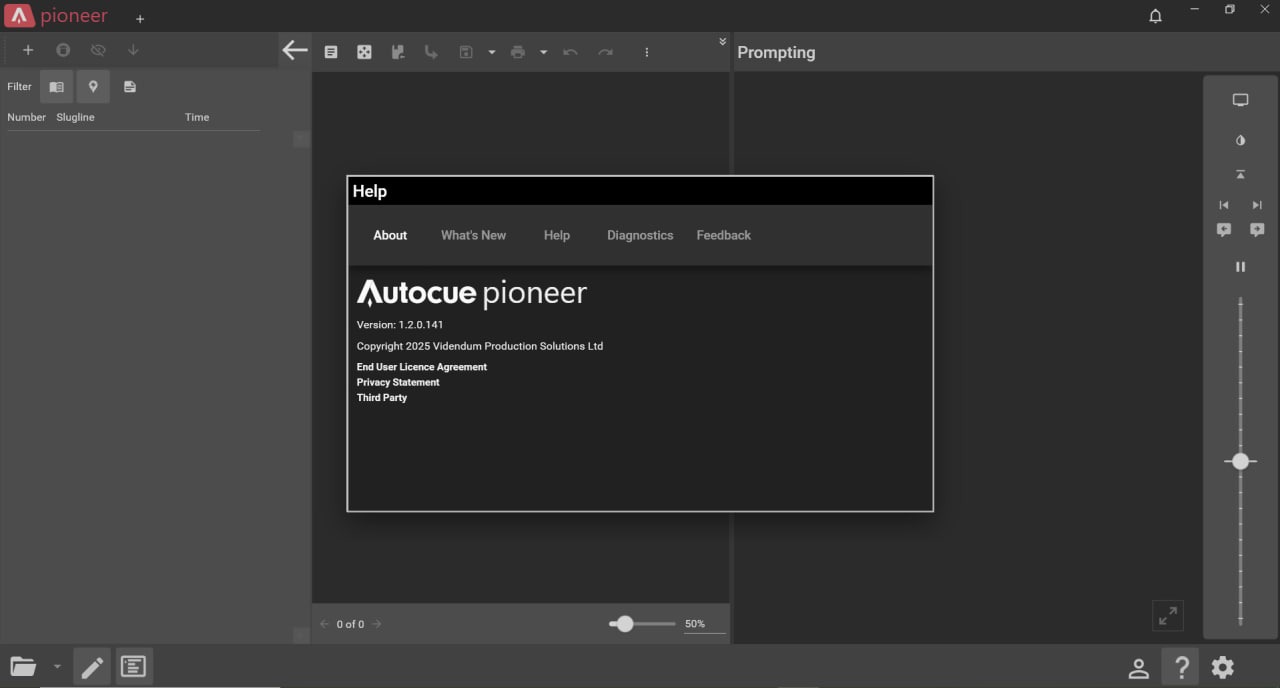1280x688 pixels.
Task: Click the down arrow move story icon
Action: tap(133, 50)
